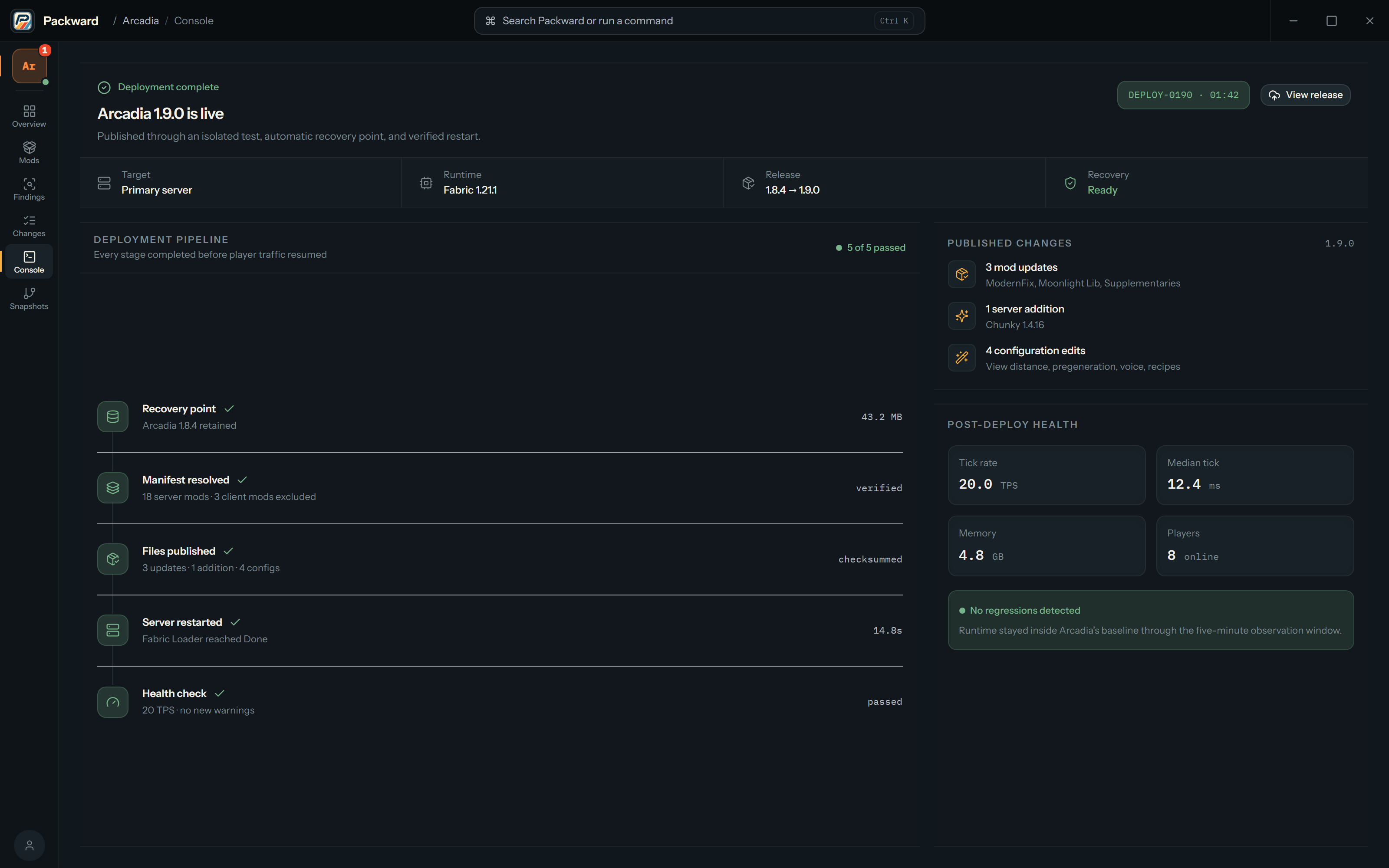
Task: Open the Findings sidebar section
Action: (x=29, y=189)
